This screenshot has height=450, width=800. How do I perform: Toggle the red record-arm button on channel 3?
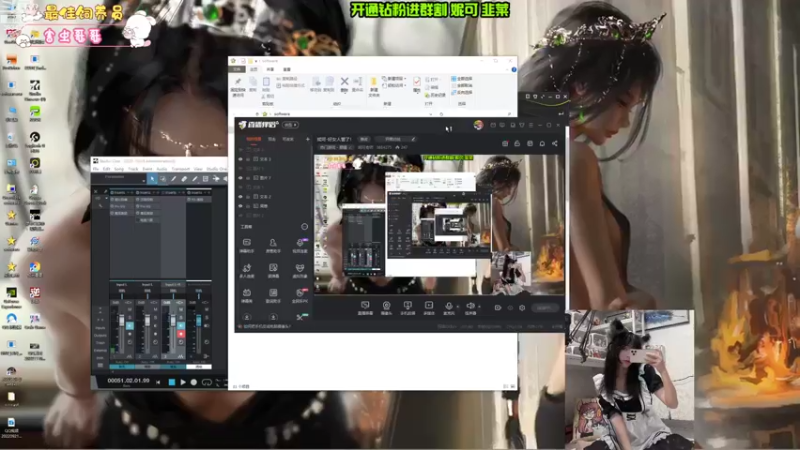(x=181, y=334)
